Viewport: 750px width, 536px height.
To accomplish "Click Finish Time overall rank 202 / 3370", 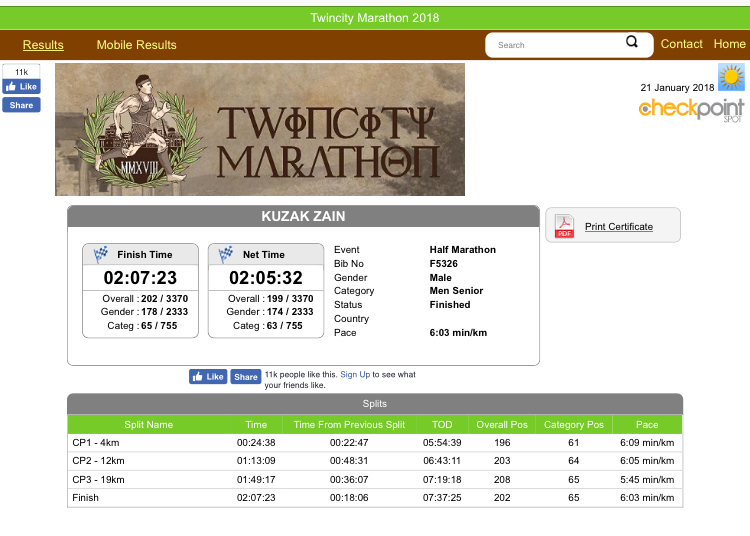I will pos(164,299).
